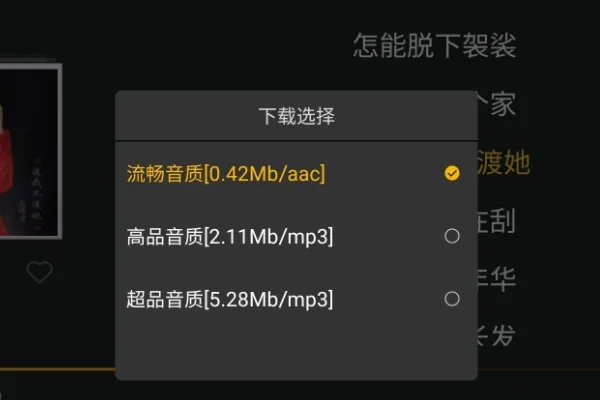Choose the 高品音质[2.11Mb/mp3] option label
This screenshot has height=400, width=600.
(230, 236)
